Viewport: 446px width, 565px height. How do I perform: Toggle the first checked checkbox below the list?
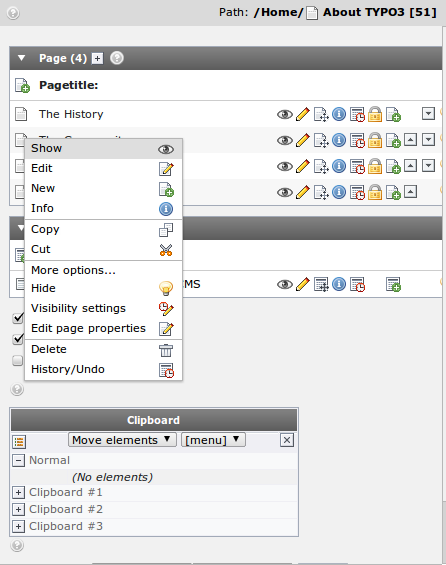(18, 318)
